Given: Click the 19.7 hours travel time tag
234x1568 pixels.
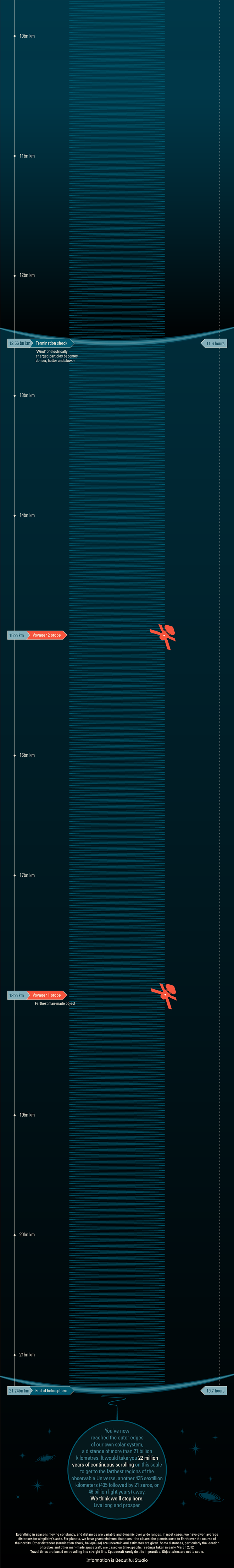Looking at the screenshot, I should pyautogui.click(x=214, y=1390).
